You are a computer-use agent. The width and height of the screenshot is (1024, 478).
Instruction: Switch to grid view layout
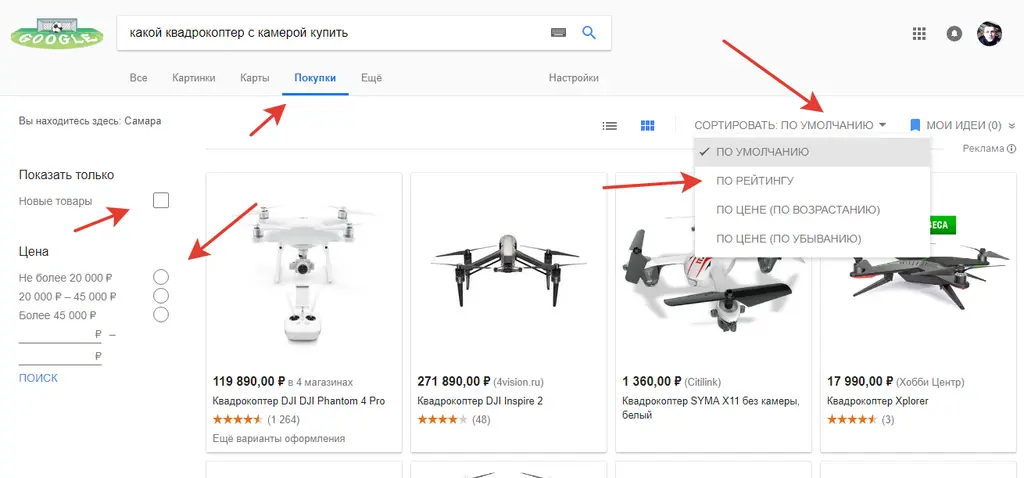click(648, 126)
